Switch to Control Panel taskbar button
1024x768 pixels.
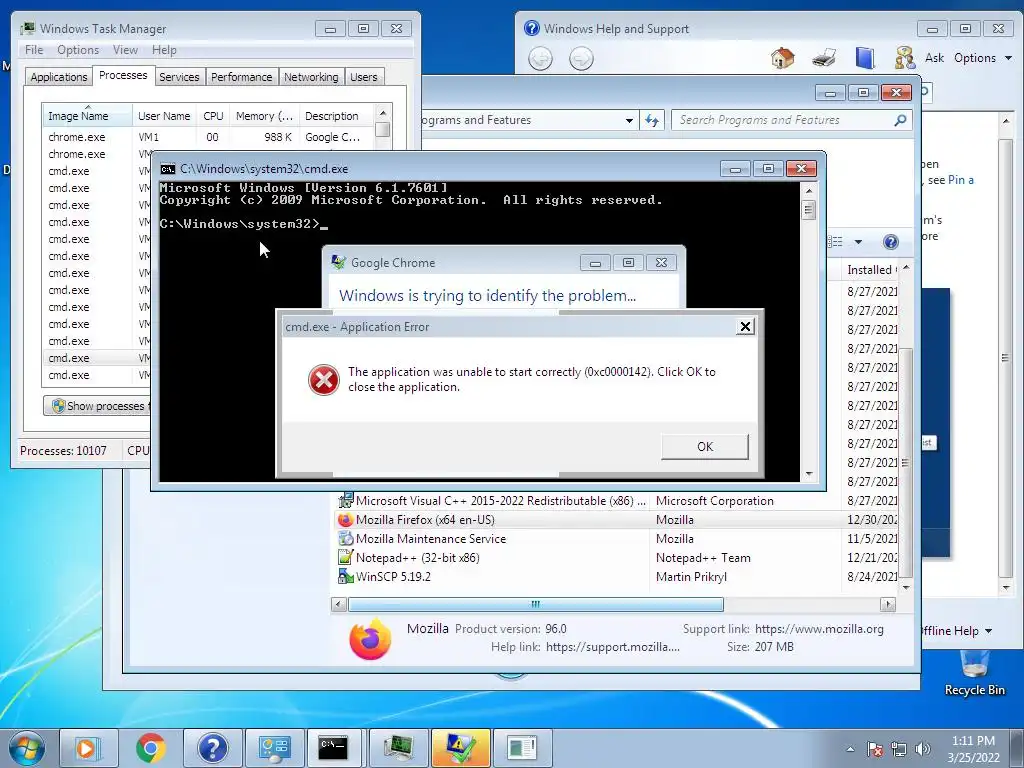pos(274,748)
